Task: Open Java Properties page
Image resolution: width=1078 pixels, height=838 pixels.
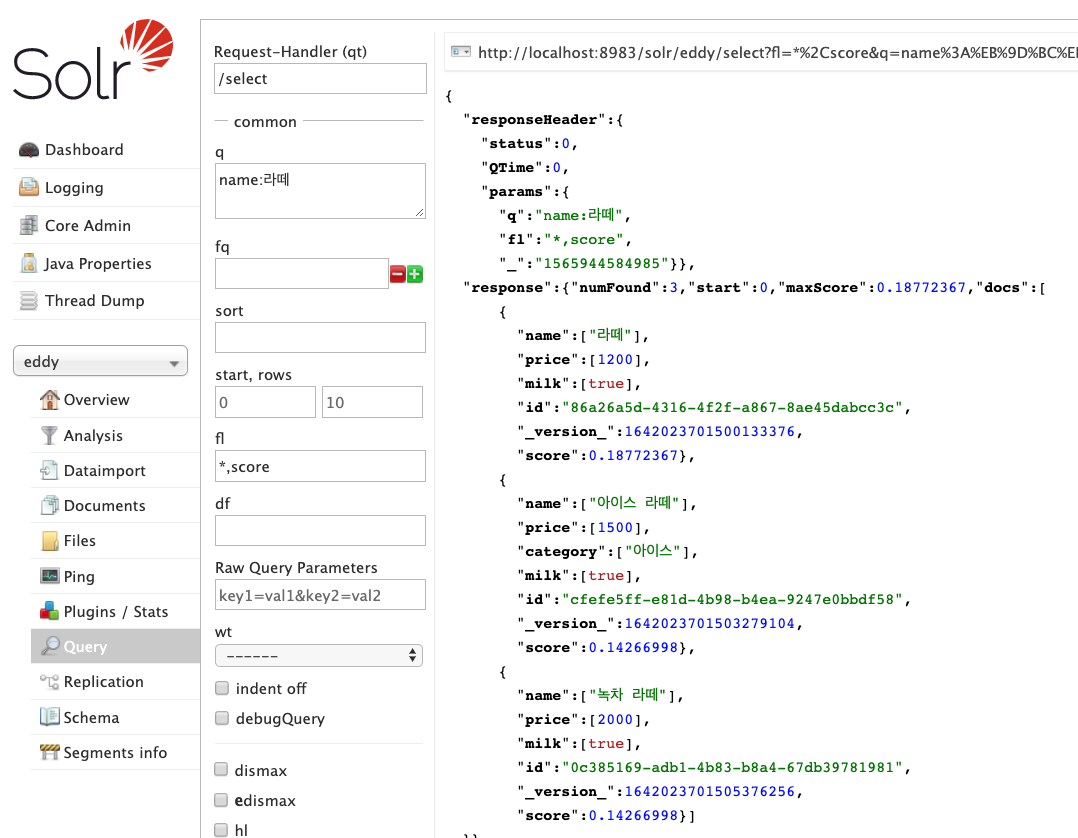Action: click(98, 263)
